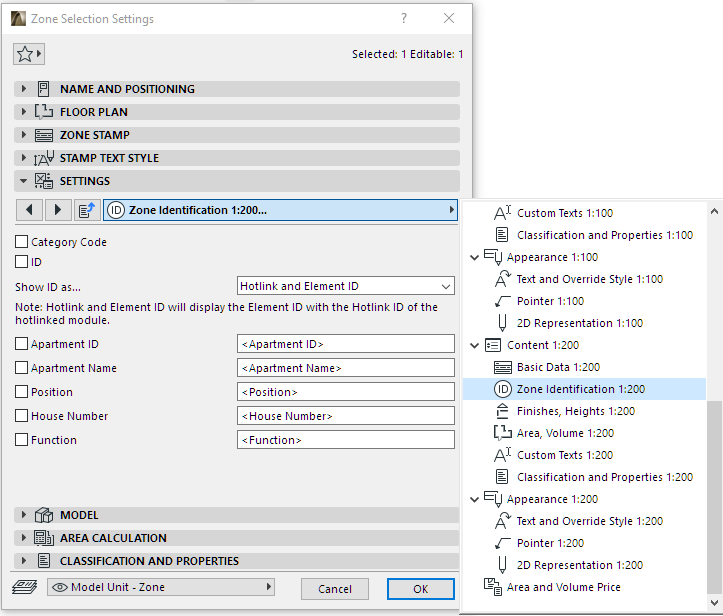
Task: Click the popup list scrollbar thumb
Action: click(x=714, y=498)
